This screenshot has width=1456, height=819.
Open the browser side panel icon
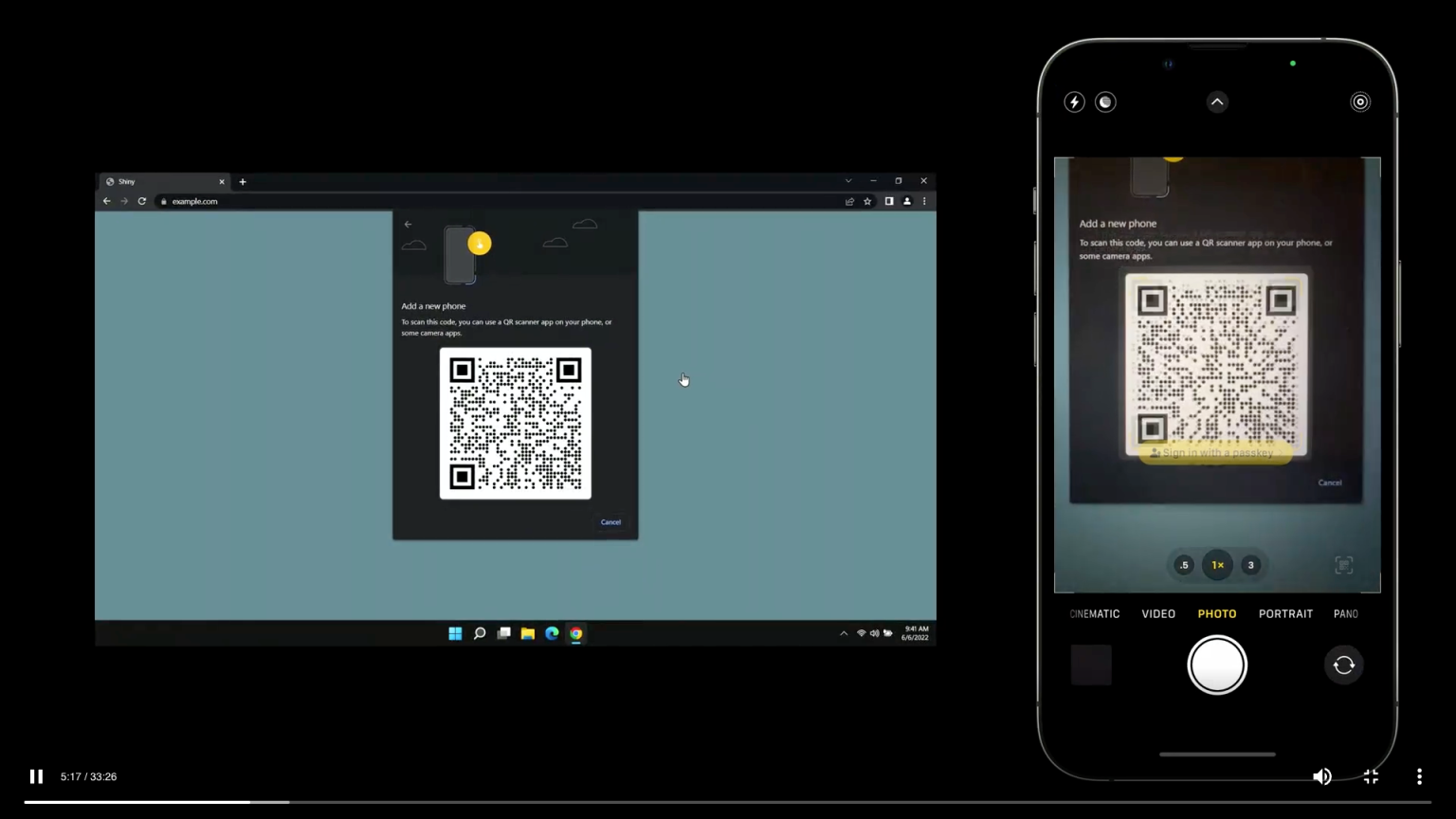pos(888,201)
